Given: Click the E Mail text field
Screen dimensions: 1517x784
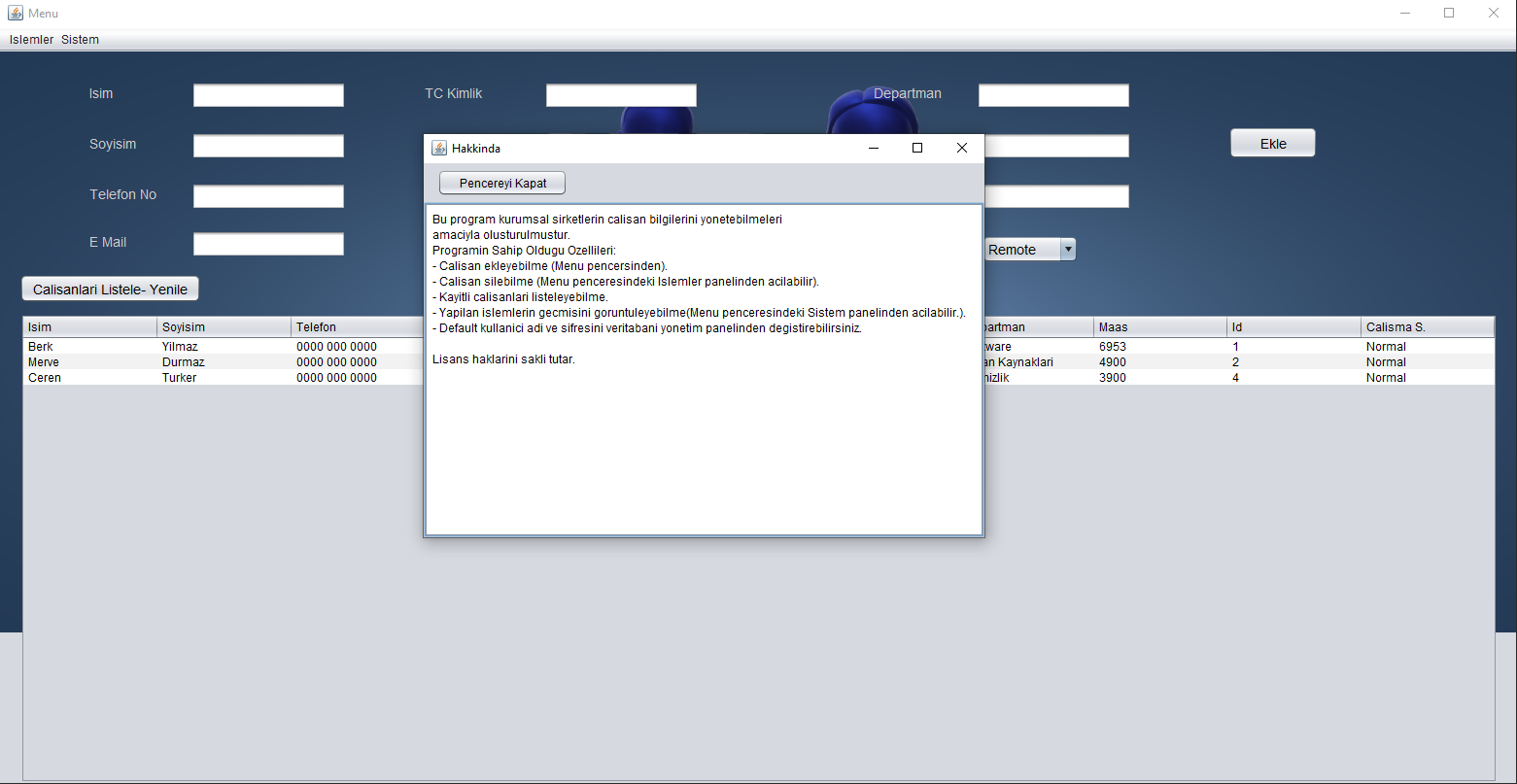Looking at the screenshot, I should pos(268,243).
